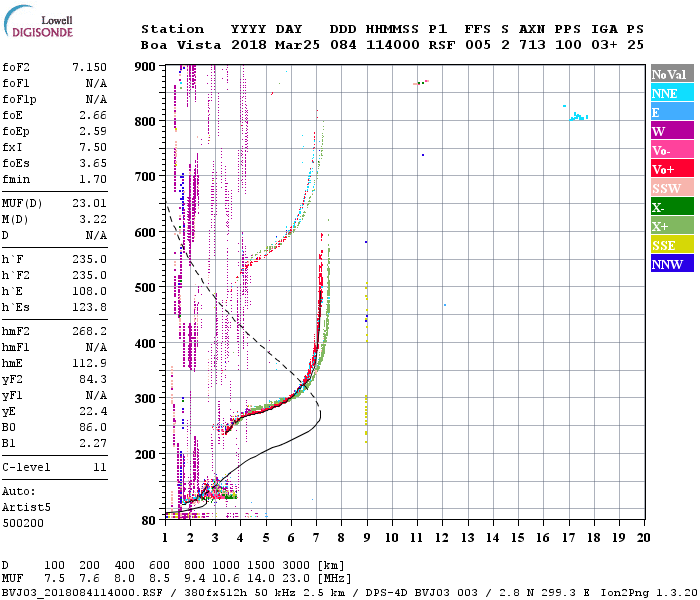The height and width of the screenshot is (600, 700).
Task: Click the hmF2 value 268.2
Action: (x=89, y=331)
